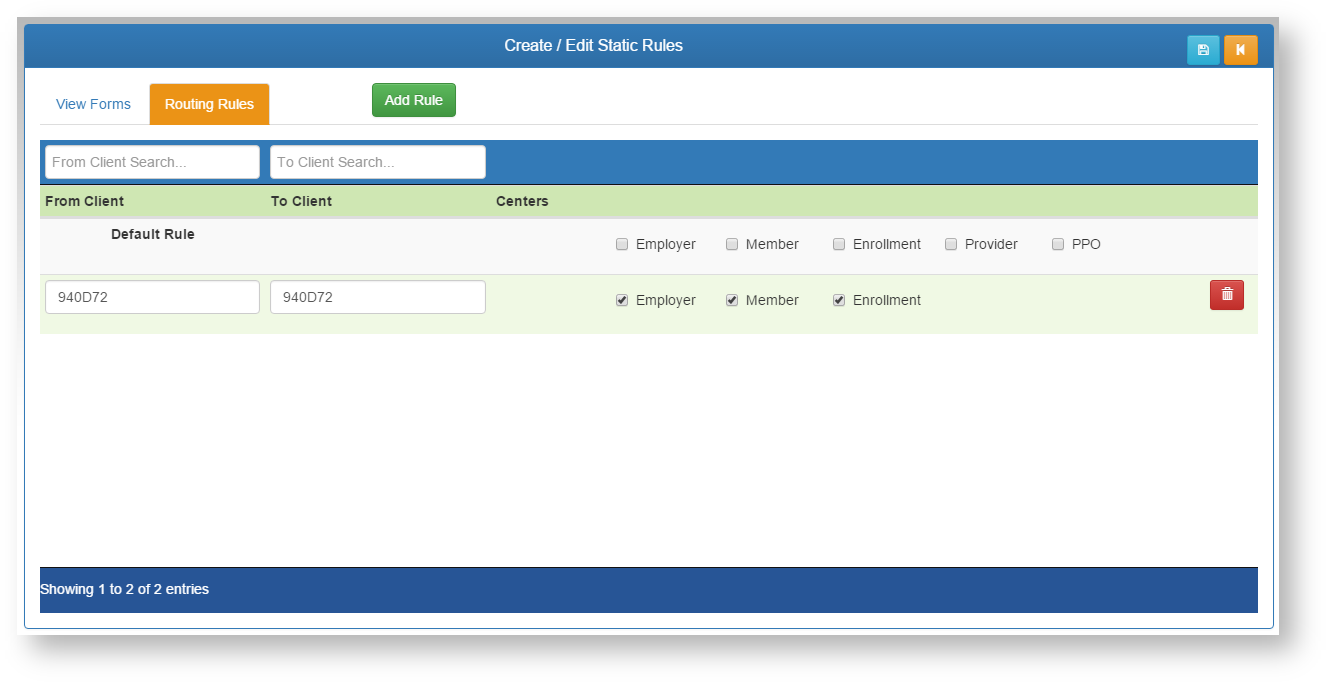Switch to the View Forms tab

[93, 104]
